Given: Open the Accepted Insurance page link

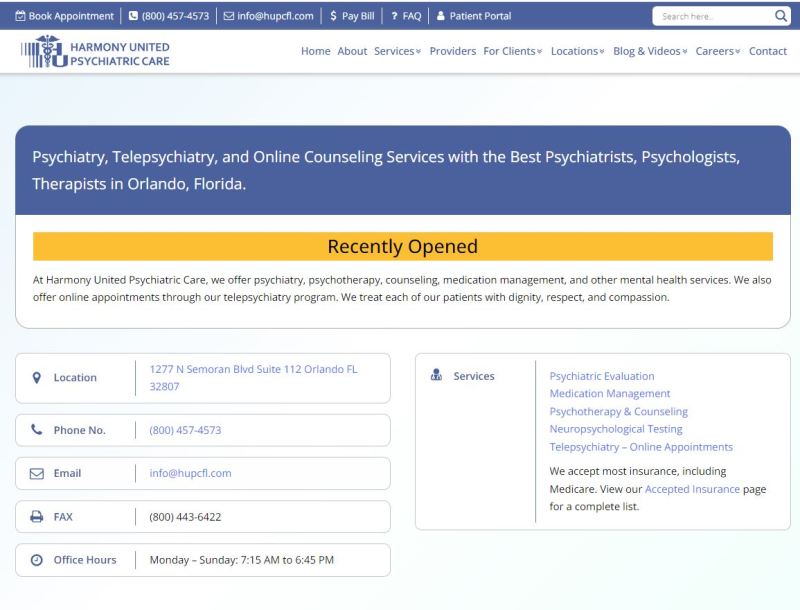Looking at the screenshot, I should (692, 489).
